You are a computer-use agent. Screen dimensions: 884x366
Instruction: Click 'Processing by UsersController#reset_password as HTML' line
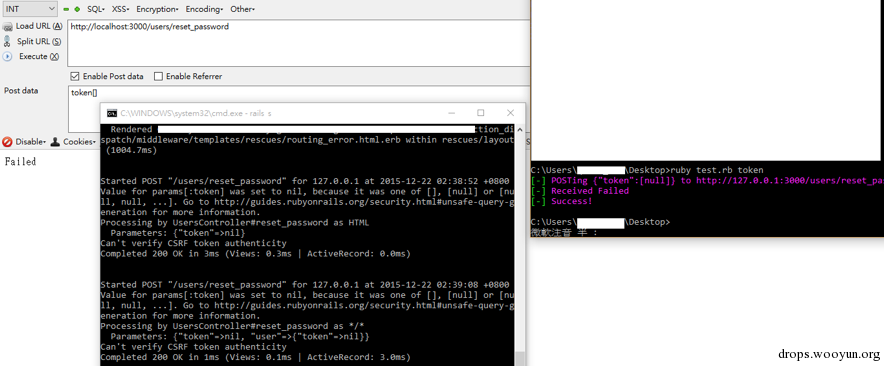click(235, 223)
